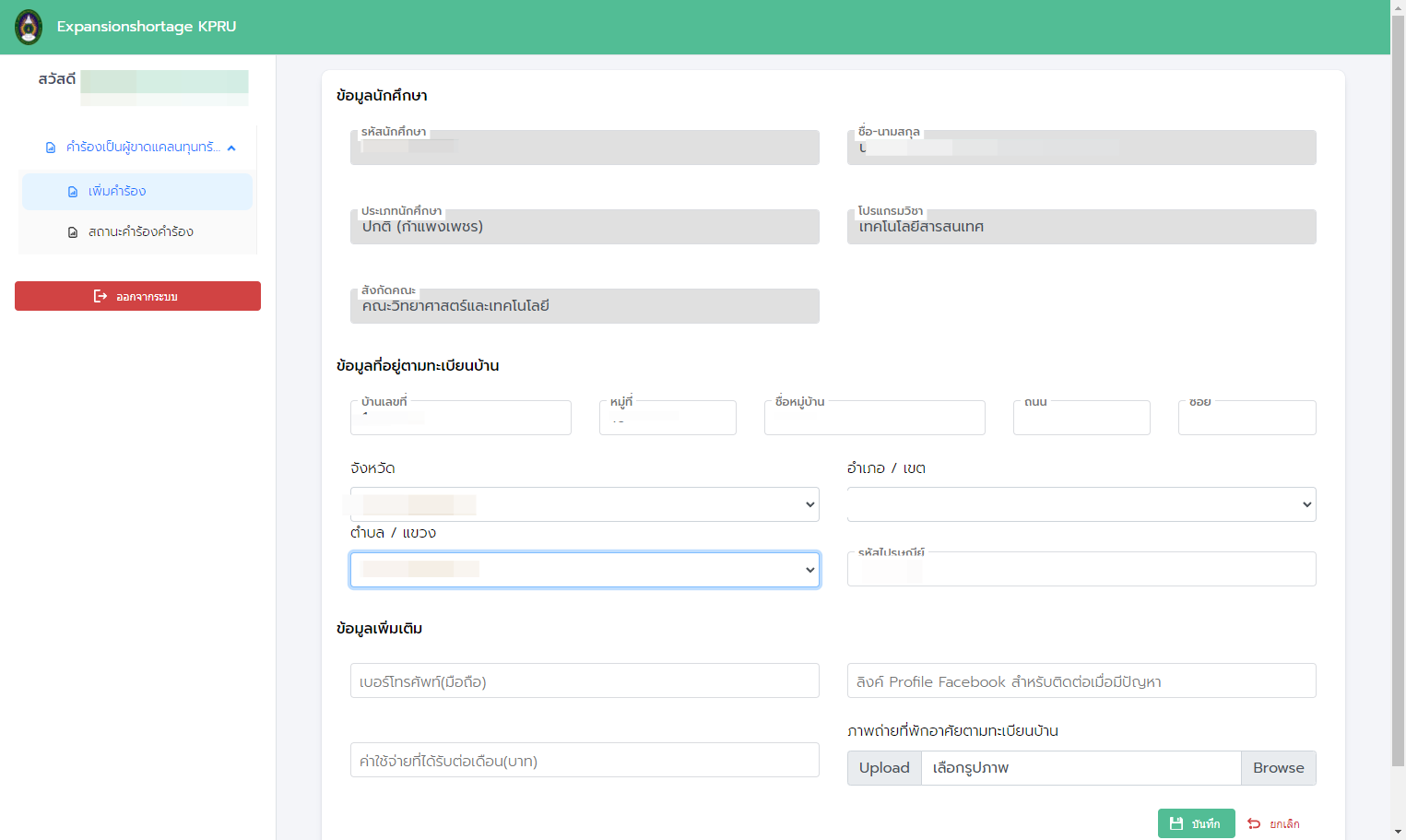
Task: Open the อำเภอ / เขต district dropdown
Action: pos(1081,504)
